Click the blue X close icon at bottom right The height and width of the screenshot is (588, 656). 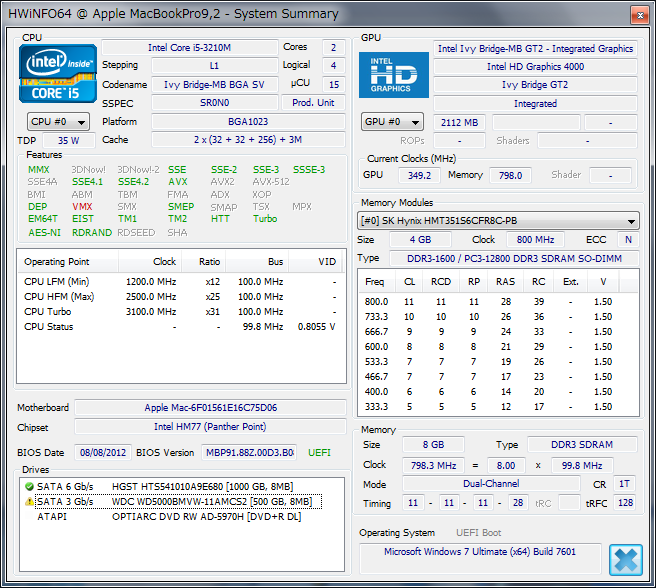tap(625, 560)
